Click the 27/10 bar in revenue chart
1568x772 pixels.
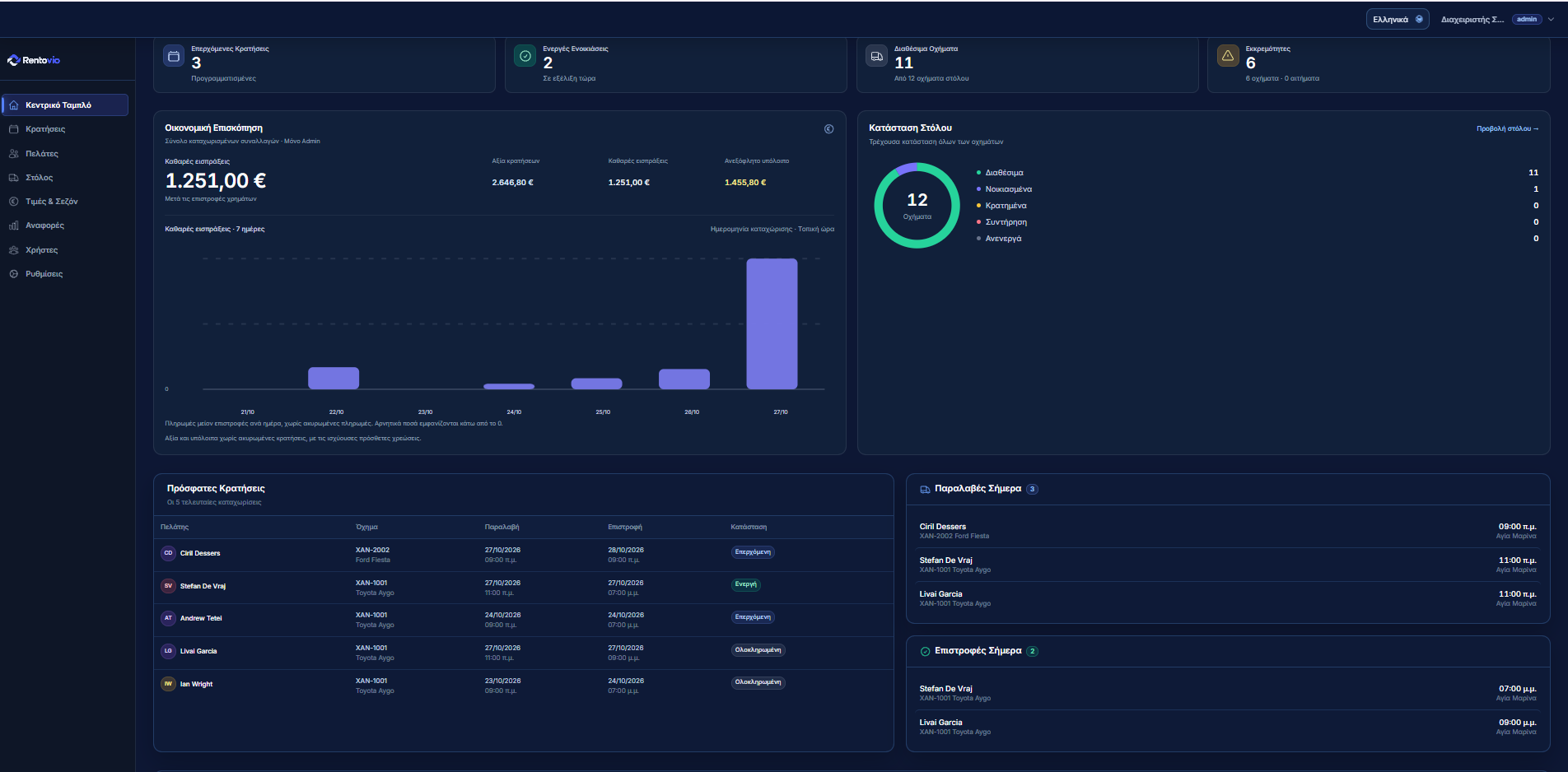point(772,323)
